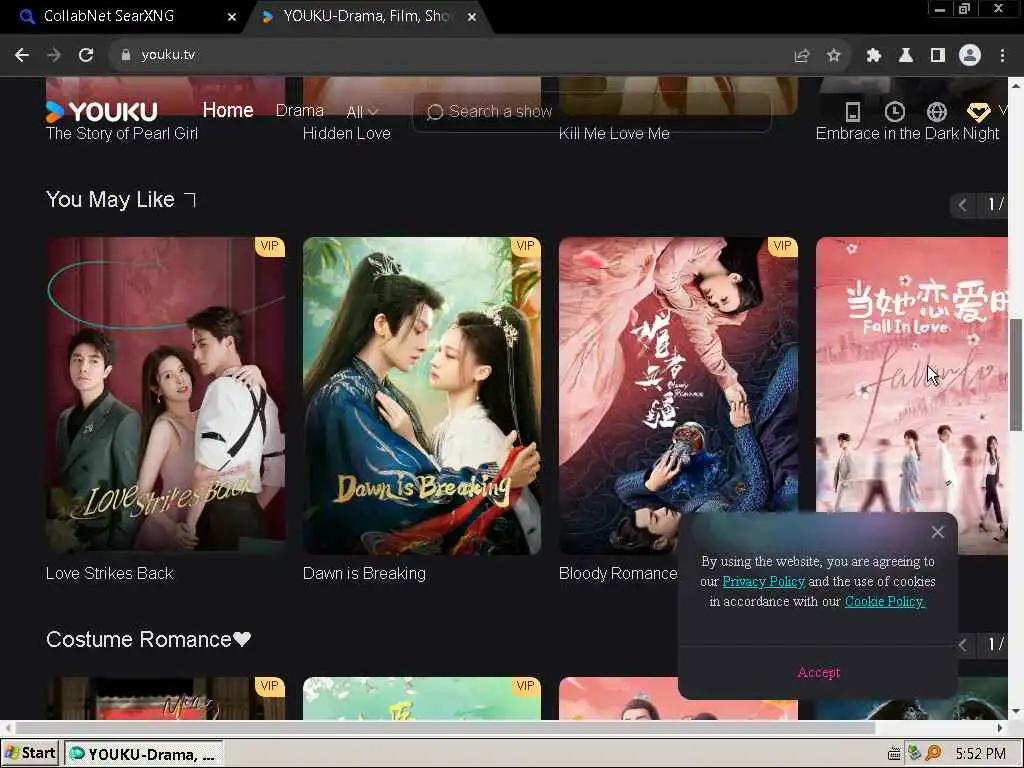View site security lock info
The width and height of the screenshot is (1024, 768).
click(x=125, y=55)
